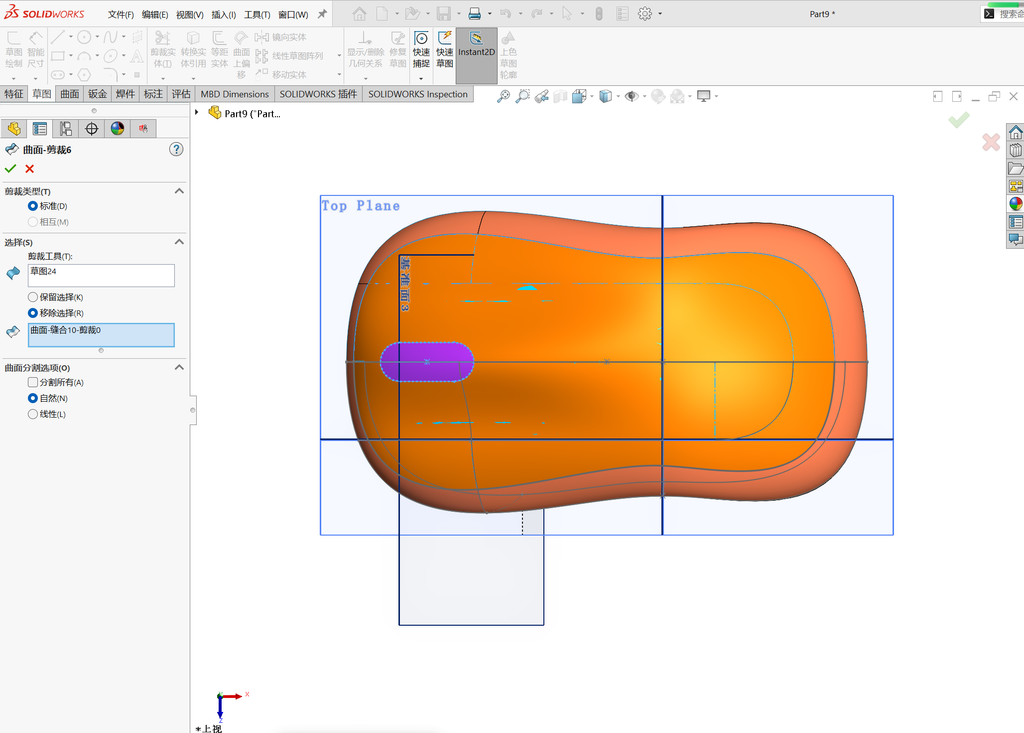Click the 草图24 trim tool selection box
This screenshot has height=733, width=1024.
101,275
